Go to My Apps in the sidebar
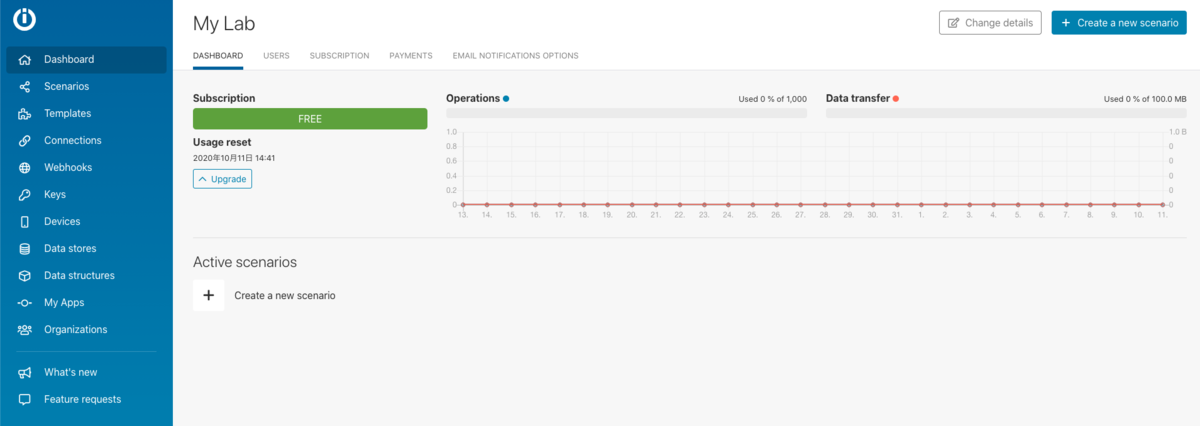1200x426 pixels. [86, 303]
